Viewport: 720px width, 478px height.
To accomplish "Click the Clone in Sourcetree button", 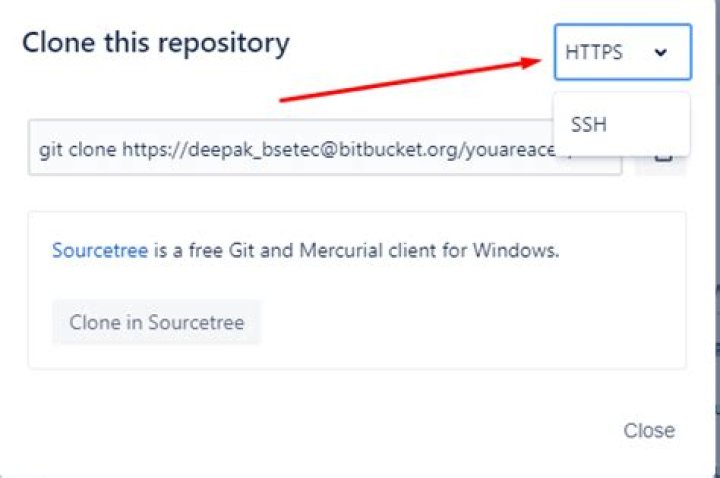I will tap(157, 322).
